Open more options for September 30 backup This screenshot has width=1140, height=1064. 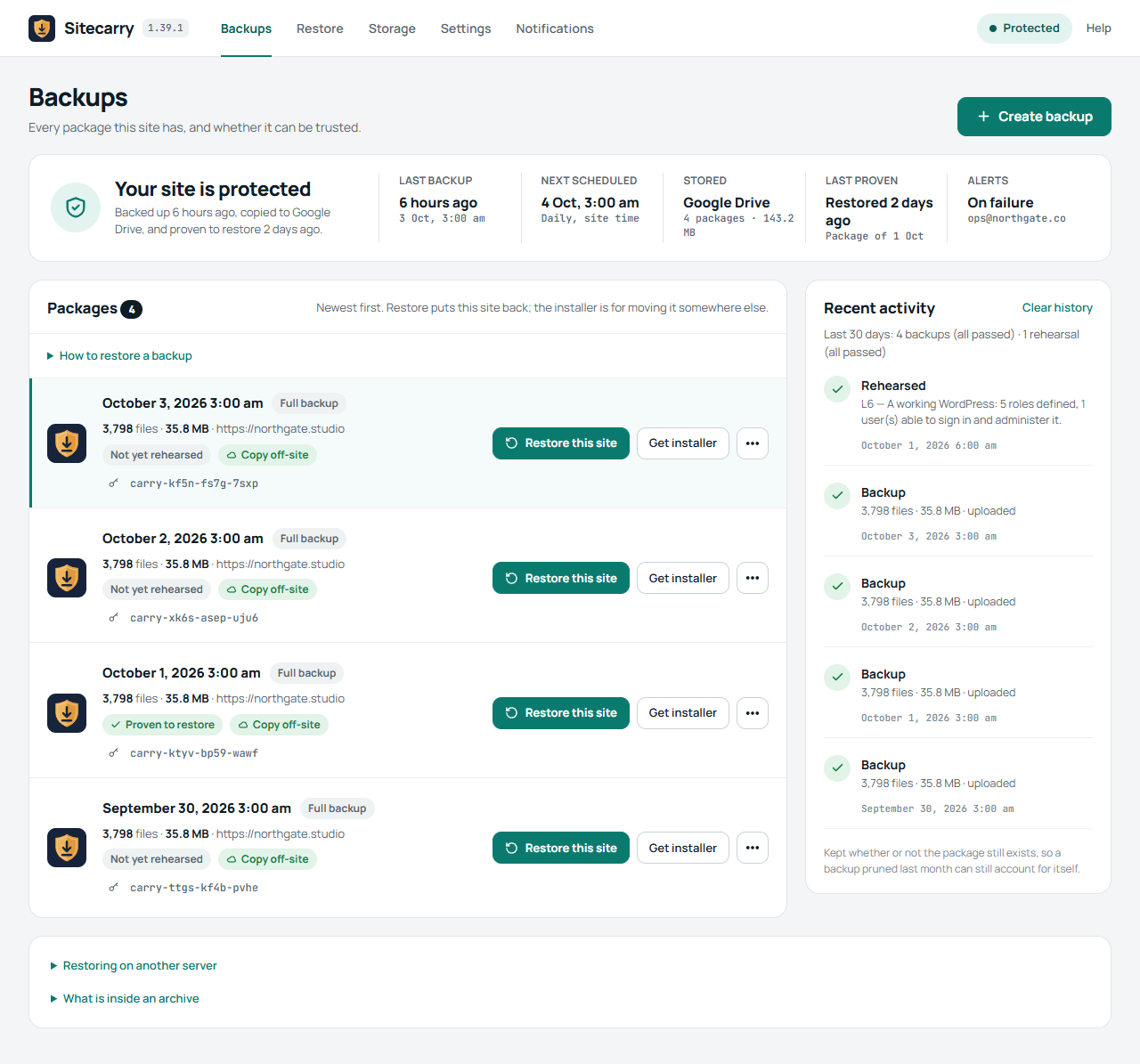coord(753,848)
